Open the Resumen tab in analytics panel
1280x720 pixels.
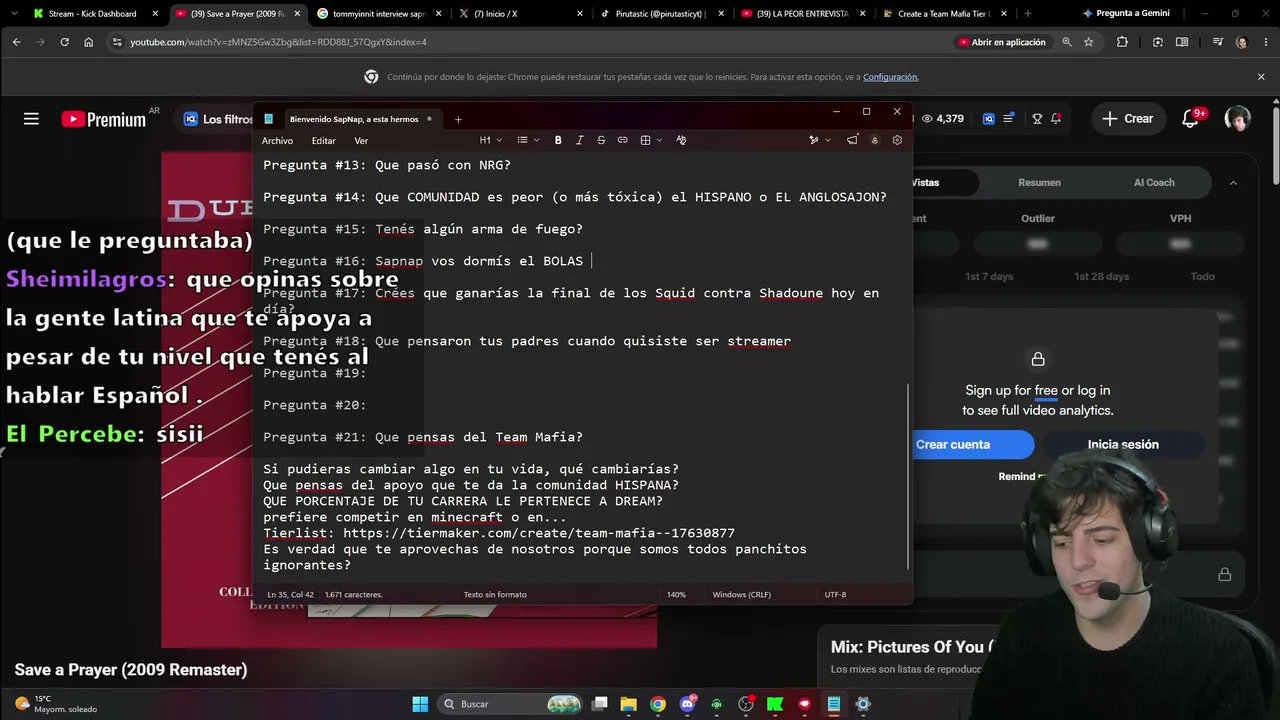pos(1039,183)
